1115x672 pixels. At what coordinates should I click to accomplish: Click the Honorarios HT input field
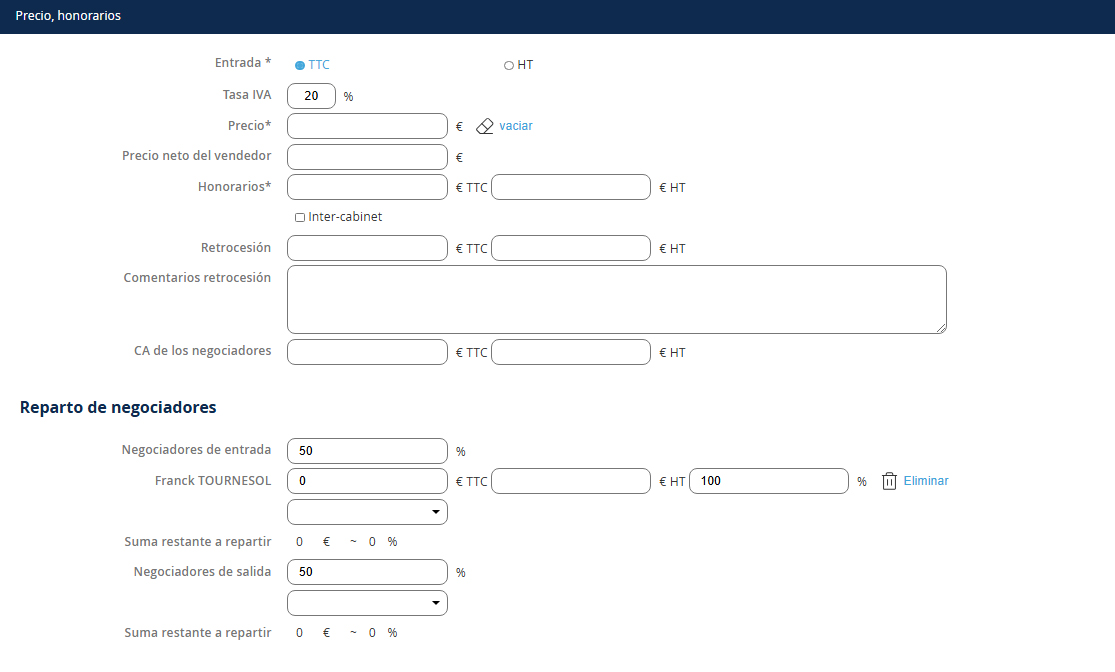pos(571,187)
